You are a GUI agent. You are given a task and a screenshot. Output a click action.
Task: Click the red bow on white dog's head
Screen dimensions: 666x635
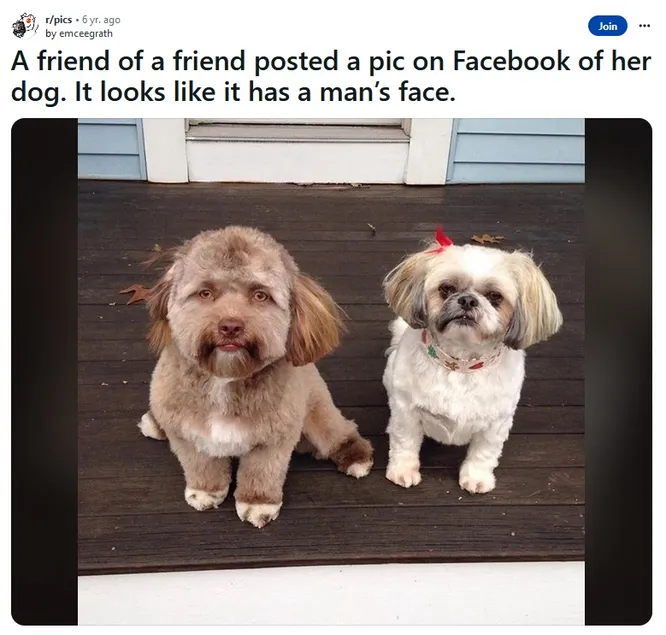(x=442, y=239)
